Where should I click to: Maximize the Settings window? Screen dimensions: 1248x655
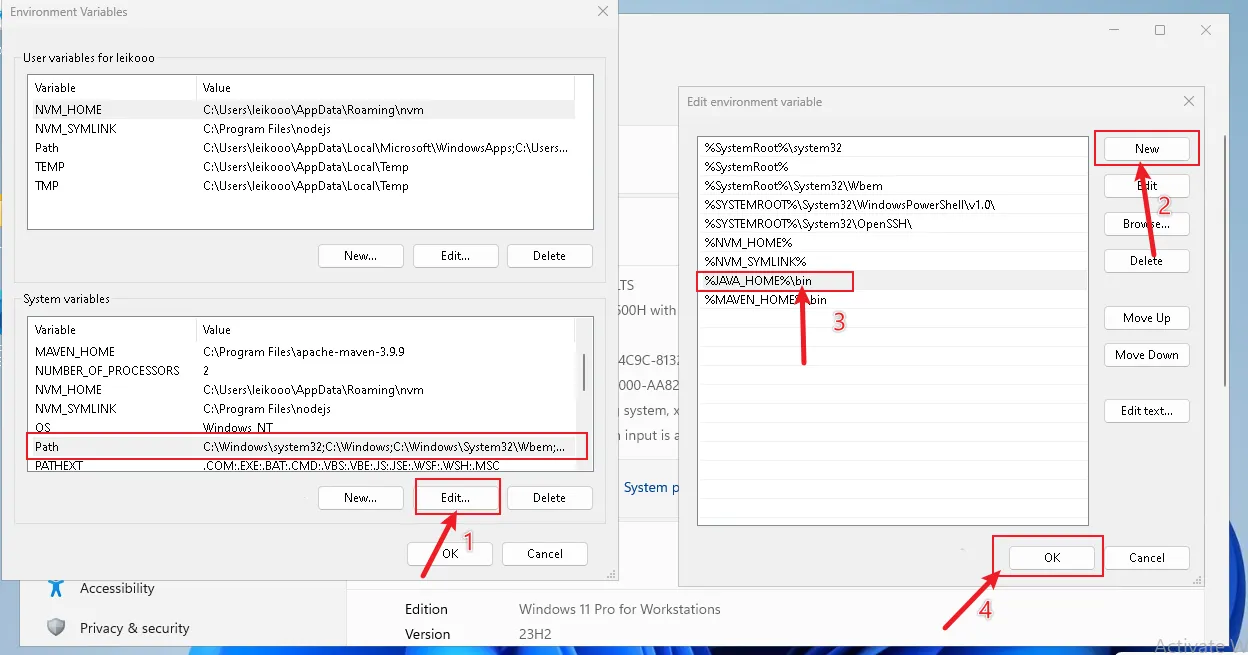[x=1160, y=30]
